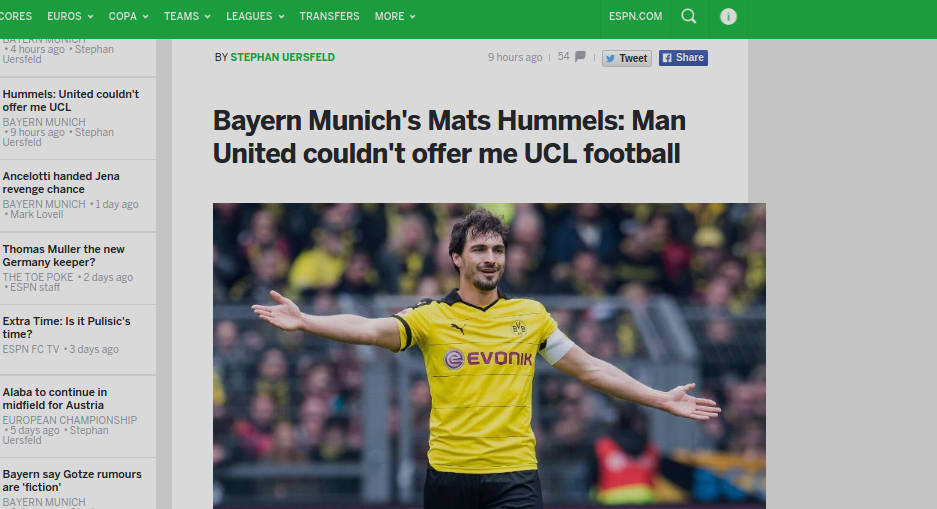Open the More dropdown menu

394,16
